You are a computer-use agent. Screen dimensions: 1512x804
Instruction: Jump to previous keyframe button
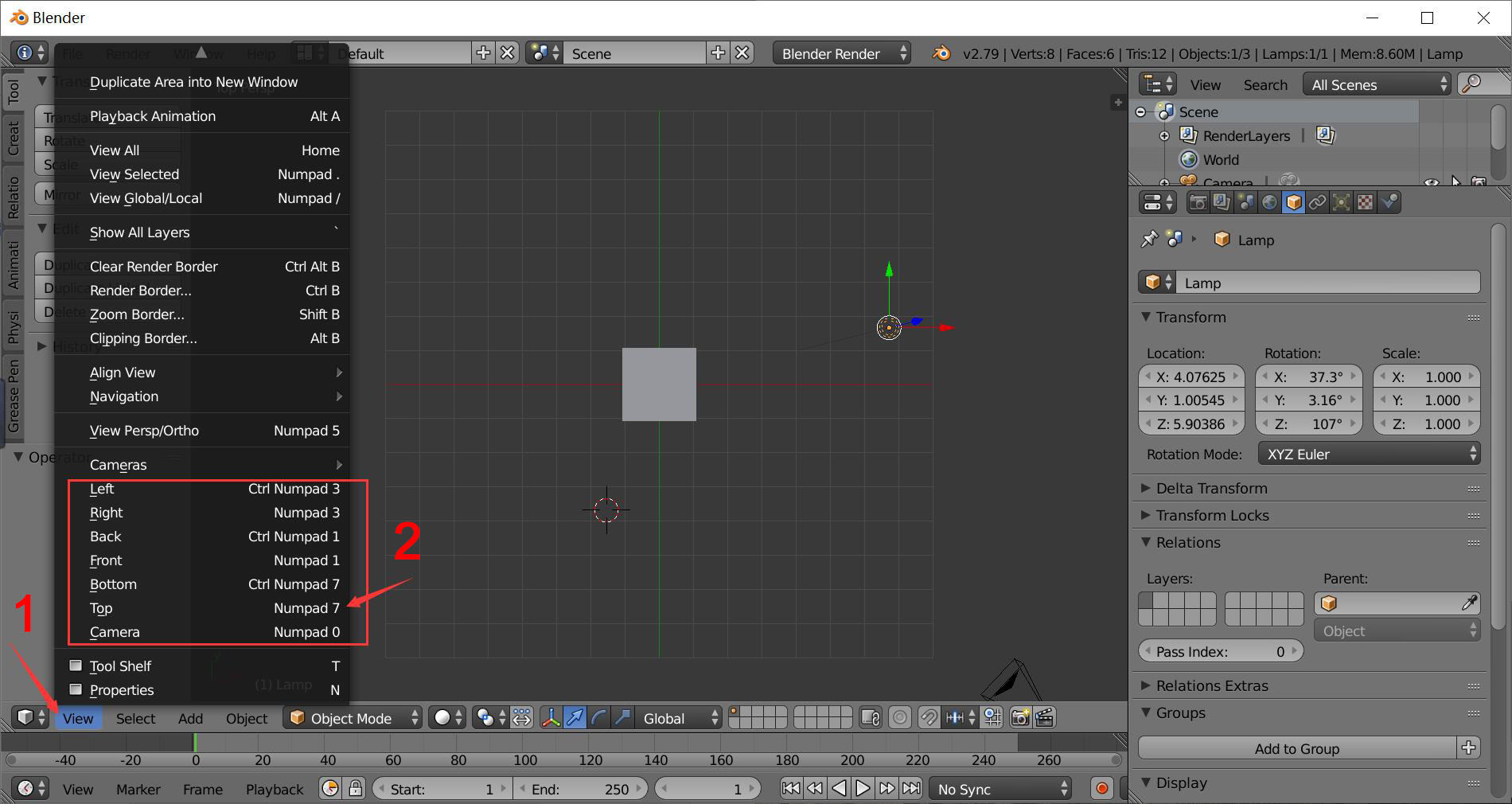[815, 789]
